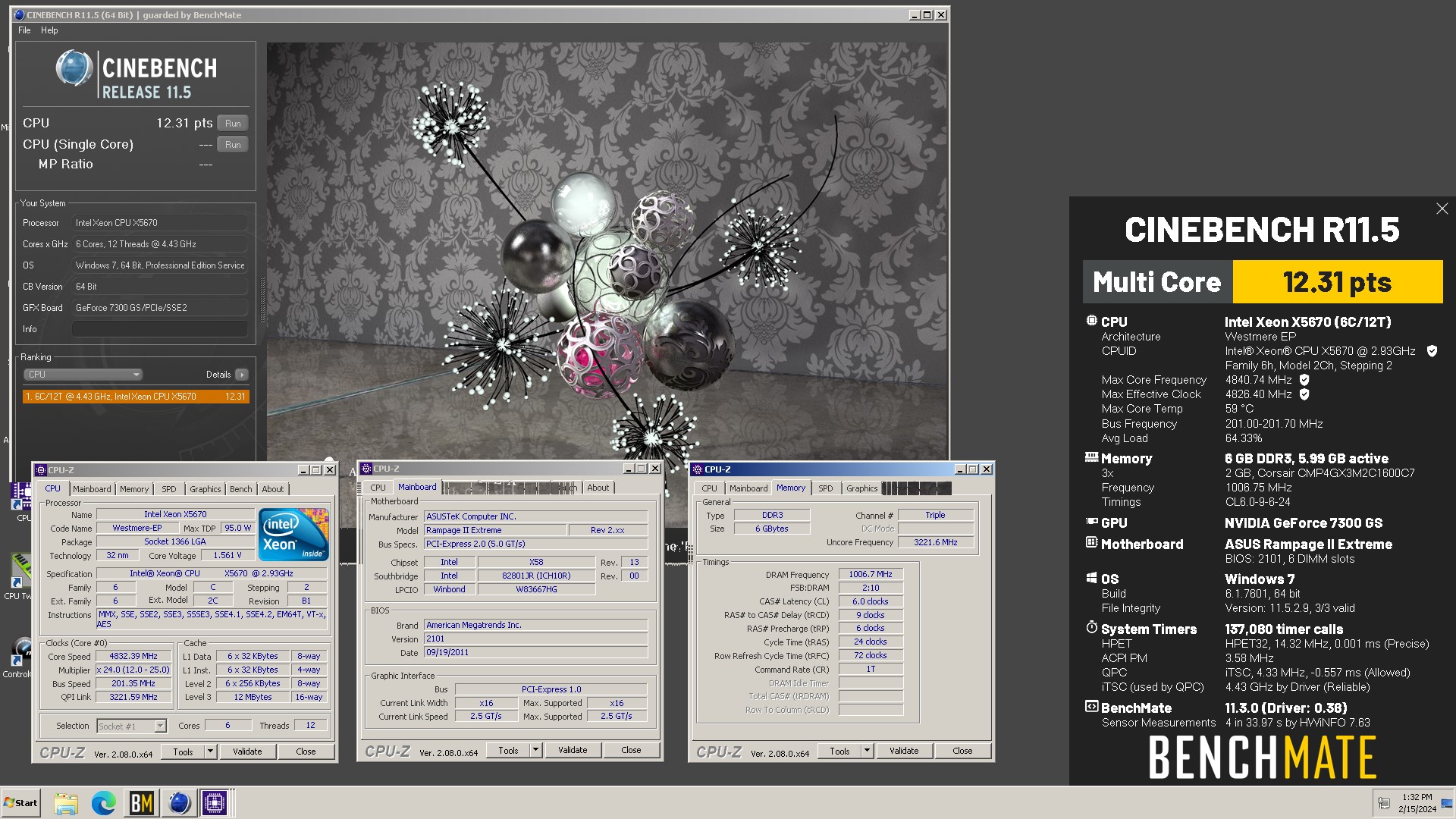Click Validate in CPU-Z Mainboard window
Screen dimensions: 1456x819
(573, 750)
